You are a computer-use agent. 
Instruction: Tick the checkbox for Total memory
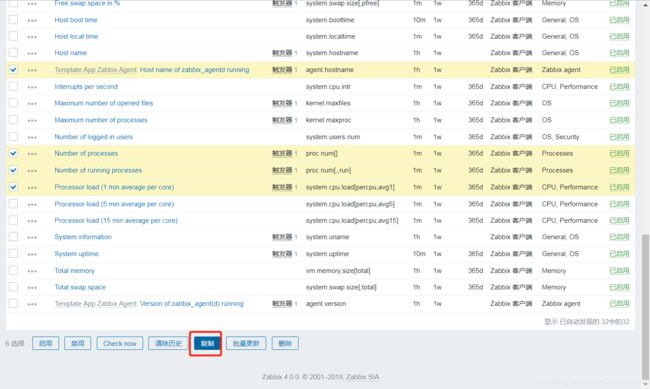tap(13, 270)
